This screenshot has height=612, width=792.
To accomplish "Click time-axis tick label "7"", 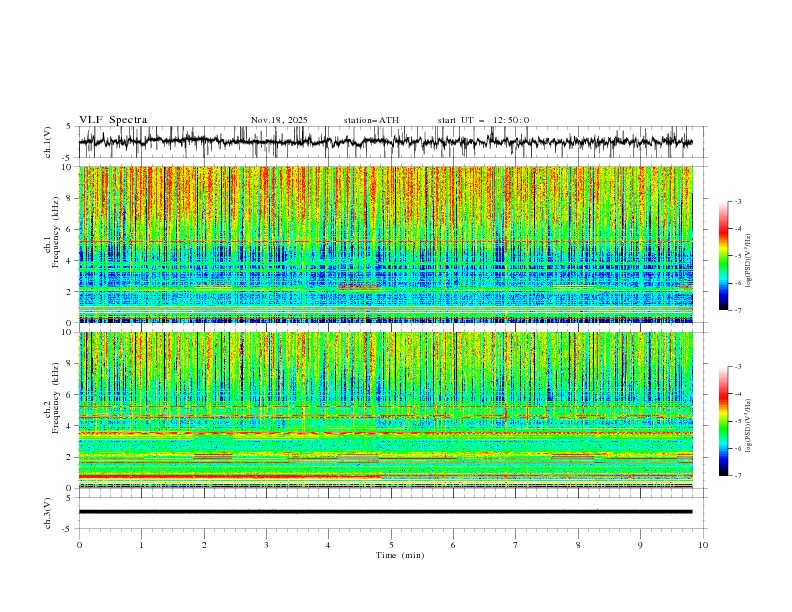I will click(516, 545).
